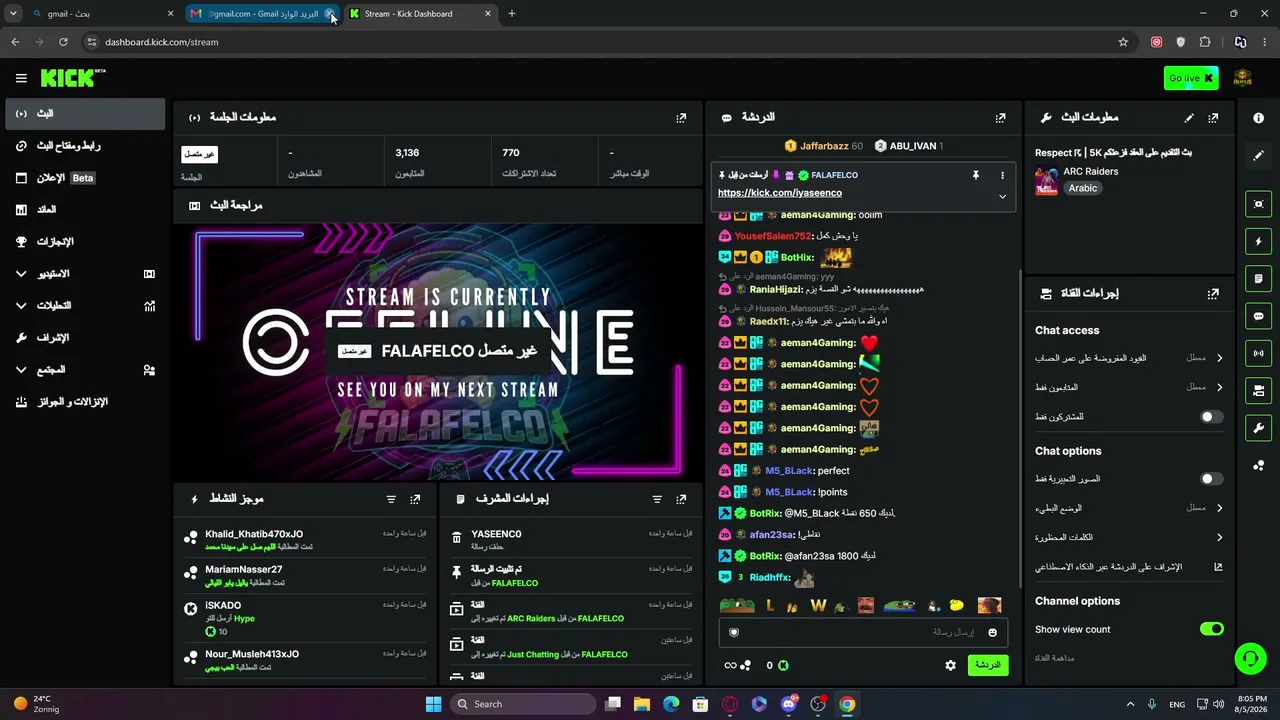Screen dimensions: 1280x720
Task: Pop out the معلومات البث stream info panel
Action: click(1213, 117)
